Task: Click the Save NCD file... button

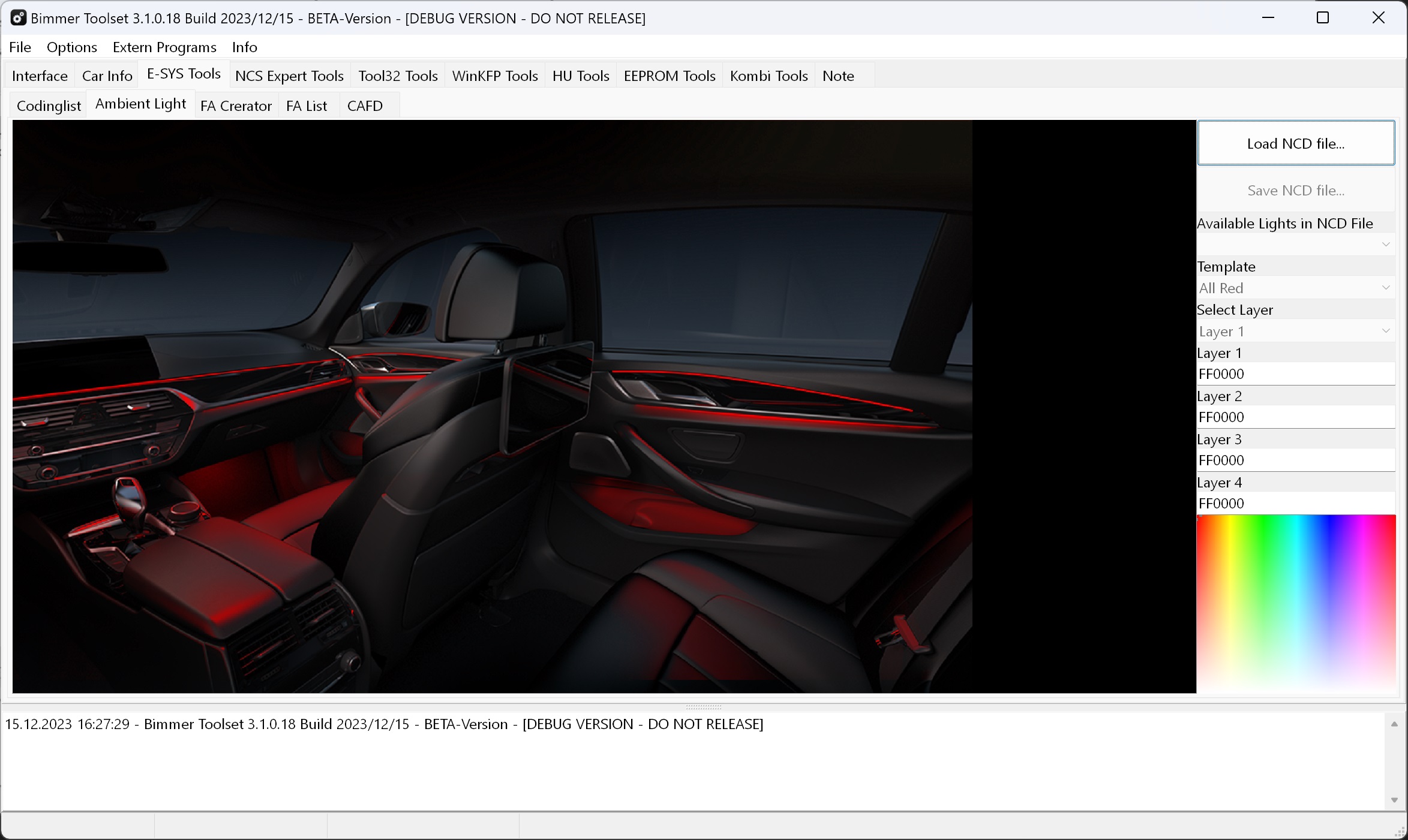Action: point(1296,190)
